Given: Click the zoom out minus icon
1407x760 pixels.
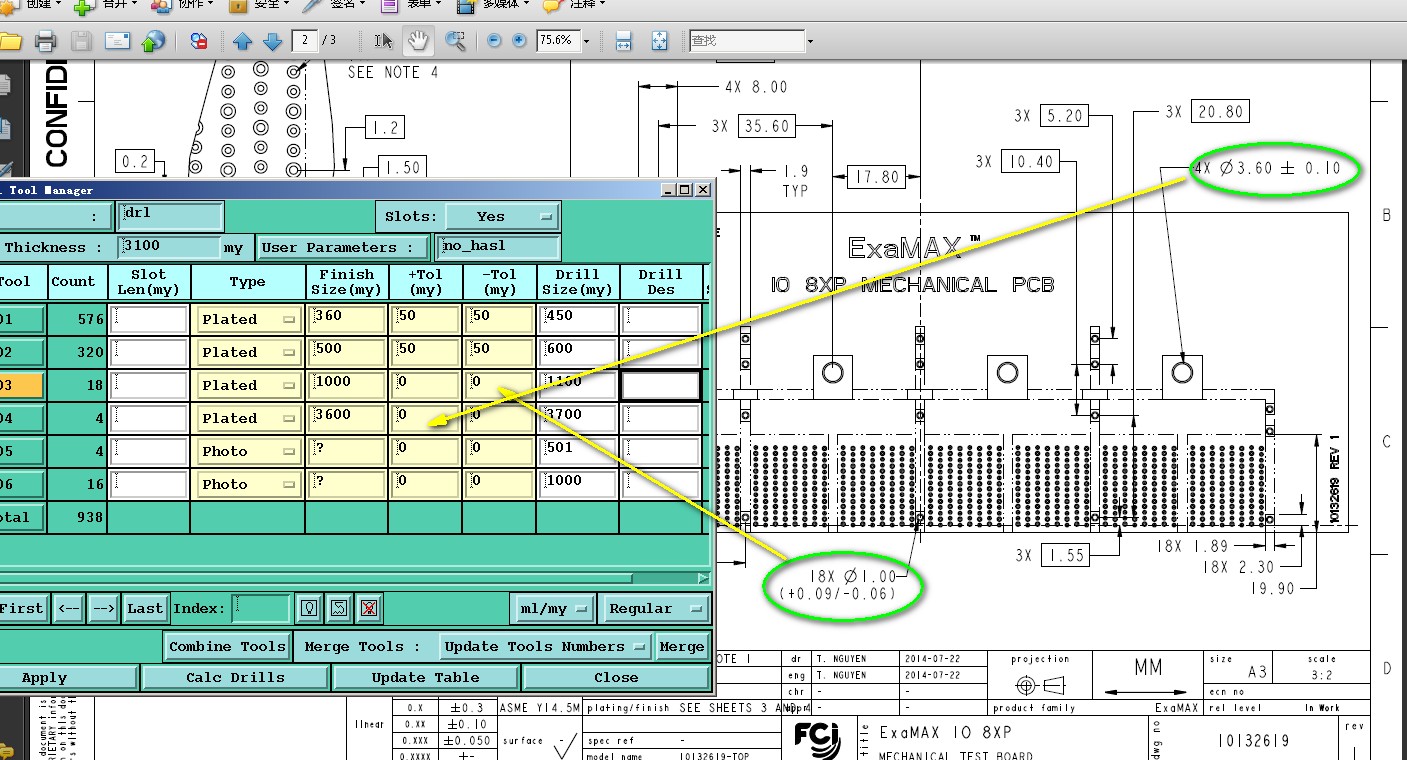Looking at the screenshot, I should (x=493, y=41).
